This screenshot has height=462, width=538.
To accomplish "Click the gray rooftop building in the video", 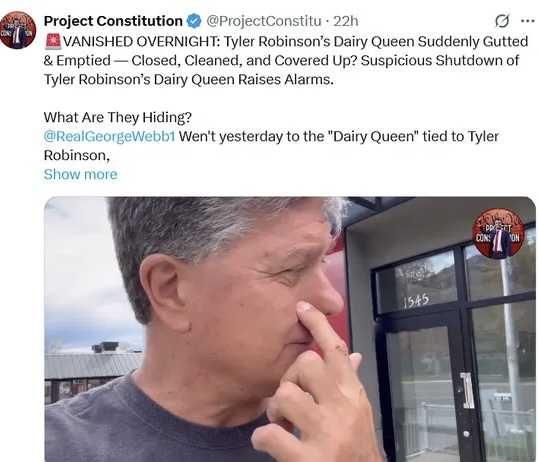I will [x=93, y=371].
